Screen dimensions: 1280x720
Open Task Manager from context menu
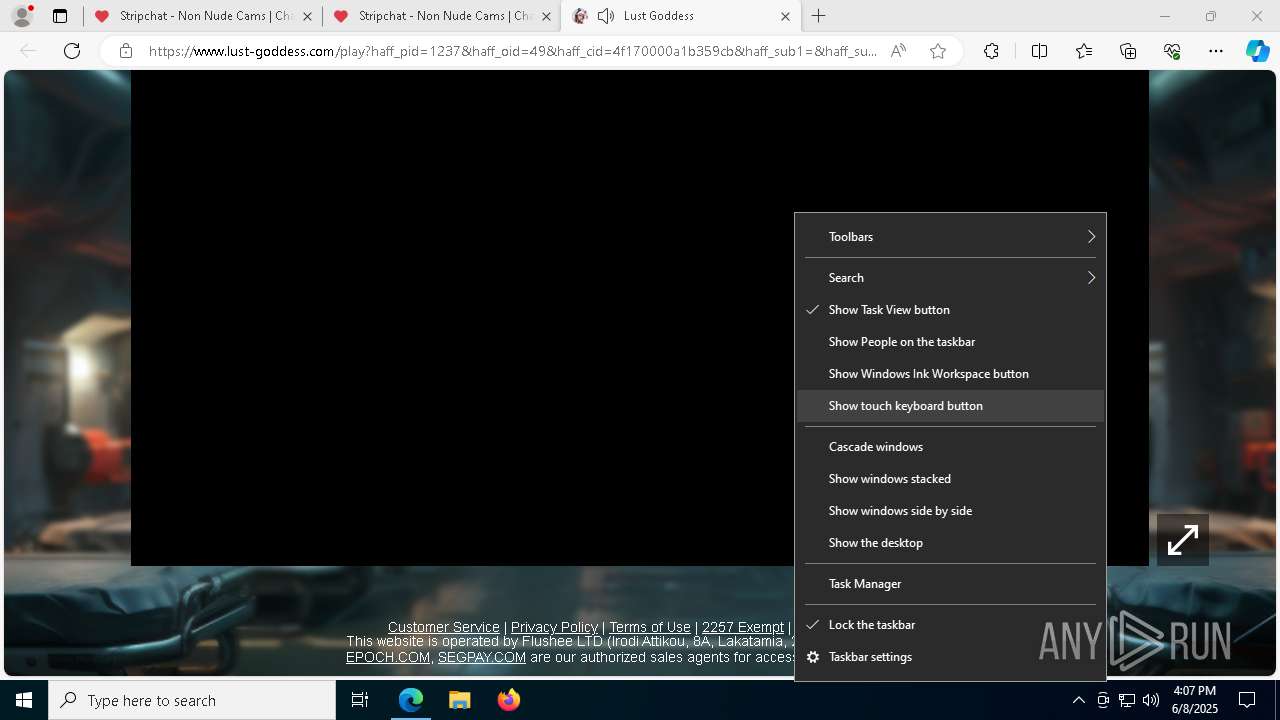950,584
